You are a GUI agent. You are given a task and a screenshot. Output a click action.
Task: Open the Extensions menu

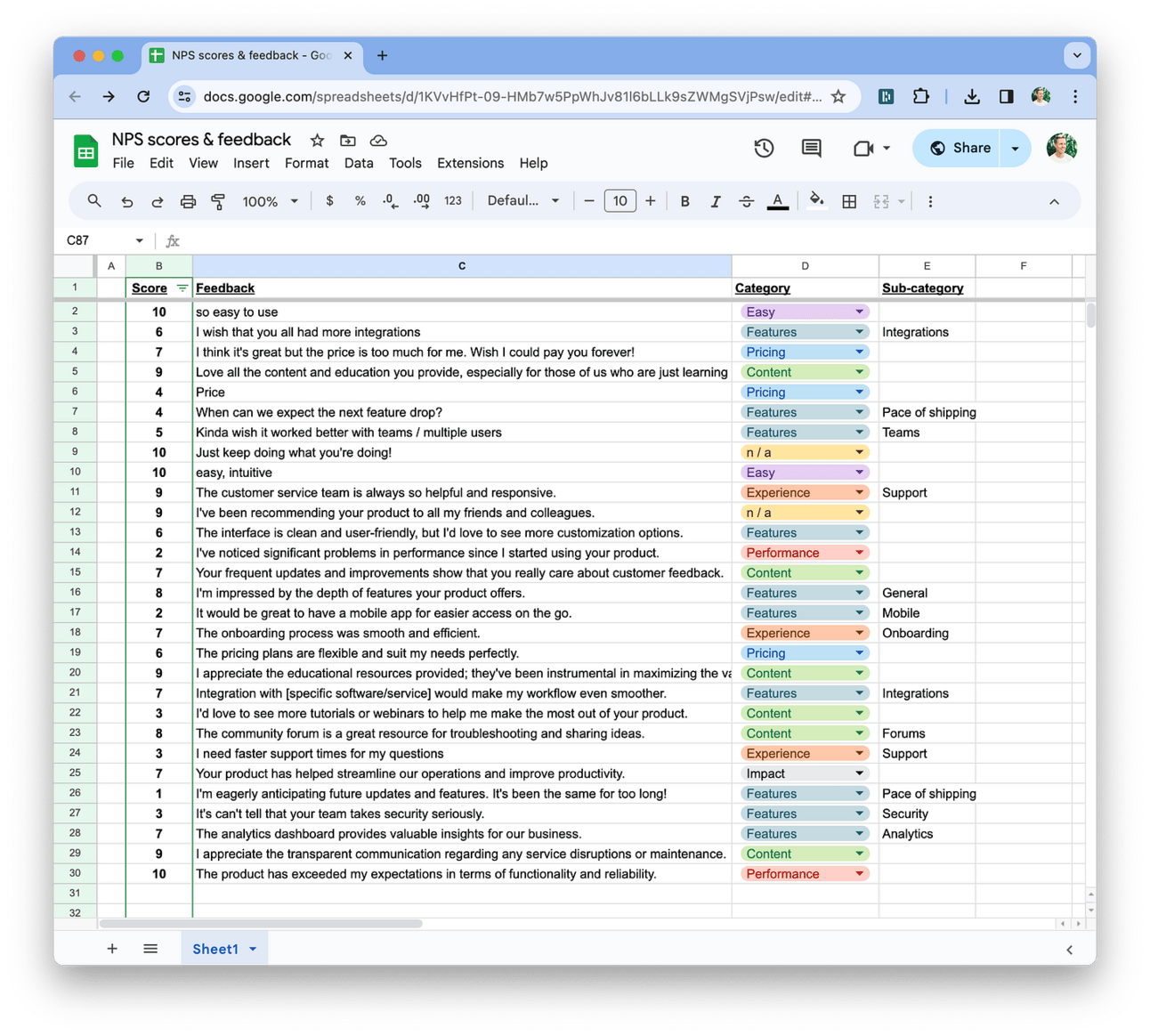tap(470, 164)
